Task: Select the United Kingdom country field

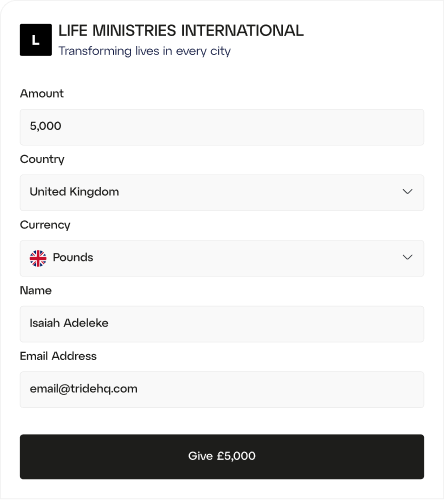Action: pos(222,192)
